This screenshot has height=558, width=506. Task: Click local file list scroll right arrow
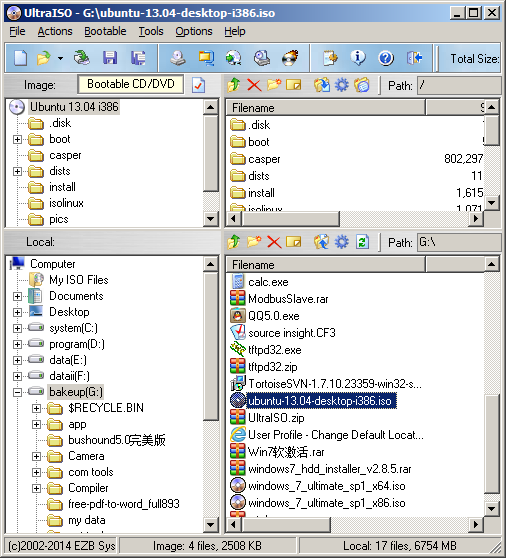coord(476,525)
